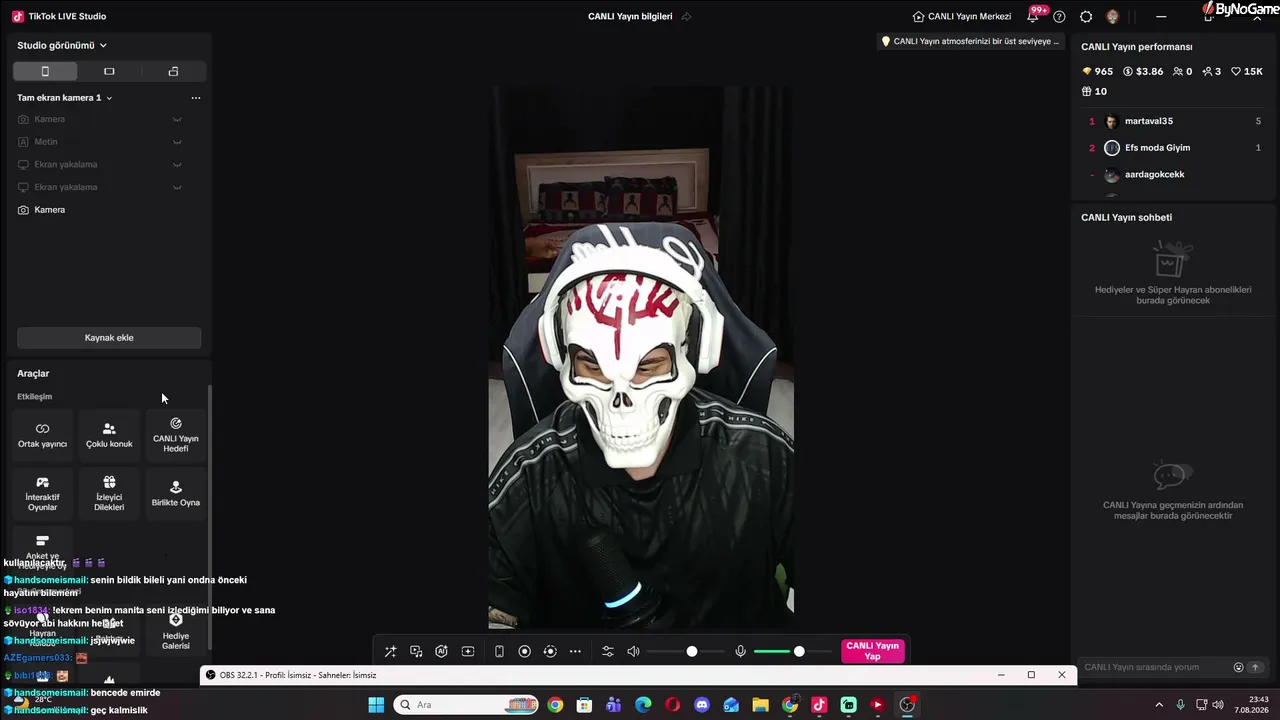This screenshot has height=720, width=1280.
Task: Click the CANLI Yayın sırasında yorum input
Action: pos(1155,667)
